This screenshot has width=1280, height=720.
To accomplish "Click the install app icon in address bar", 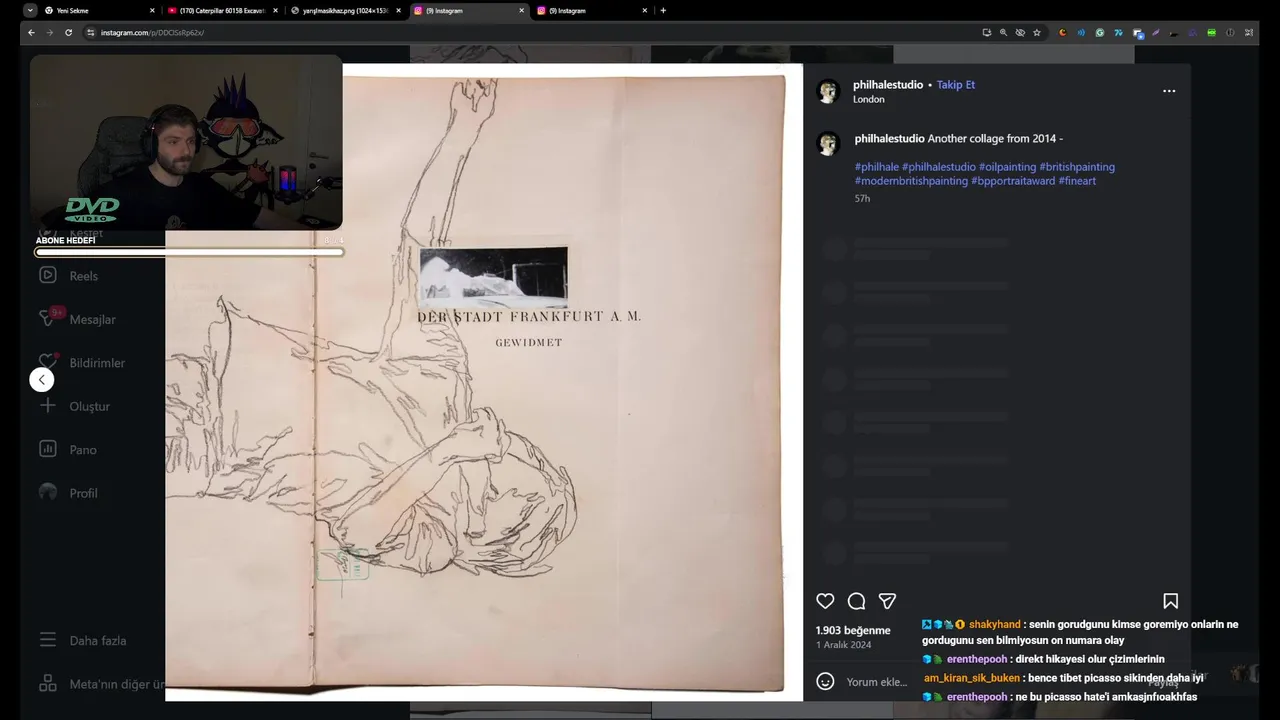I will pyautogui.click(x=987, y=32).
